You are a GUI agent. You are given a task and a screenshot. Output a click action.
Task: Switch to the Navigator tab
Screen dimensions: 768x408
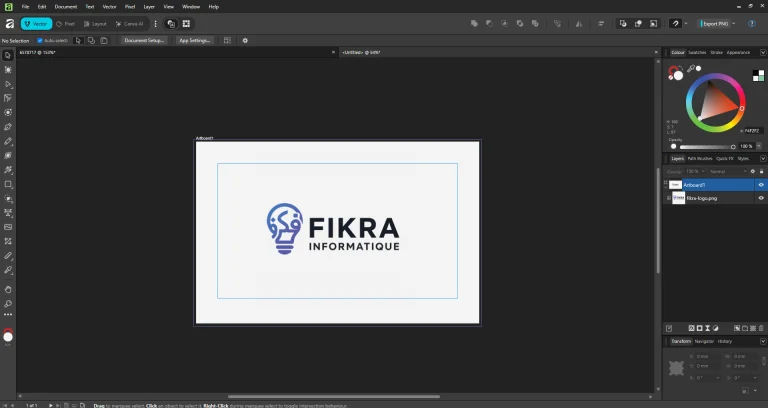(x=704, y=341)
